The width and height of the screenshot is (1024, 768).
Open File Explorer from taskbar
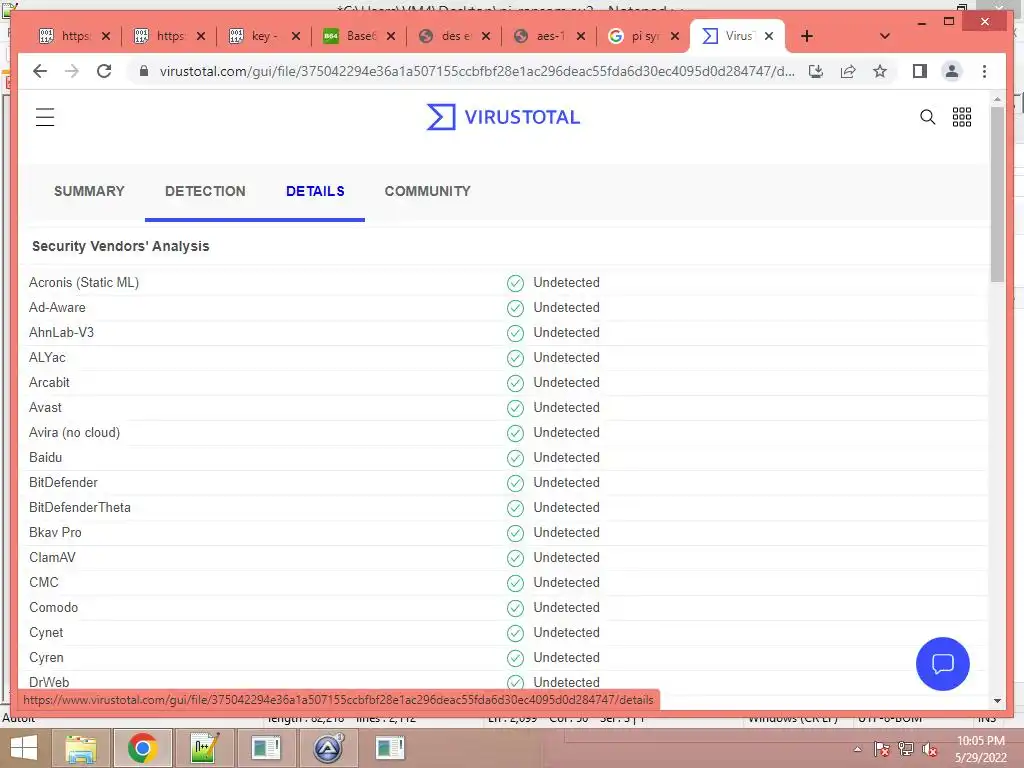pos(81,748)
